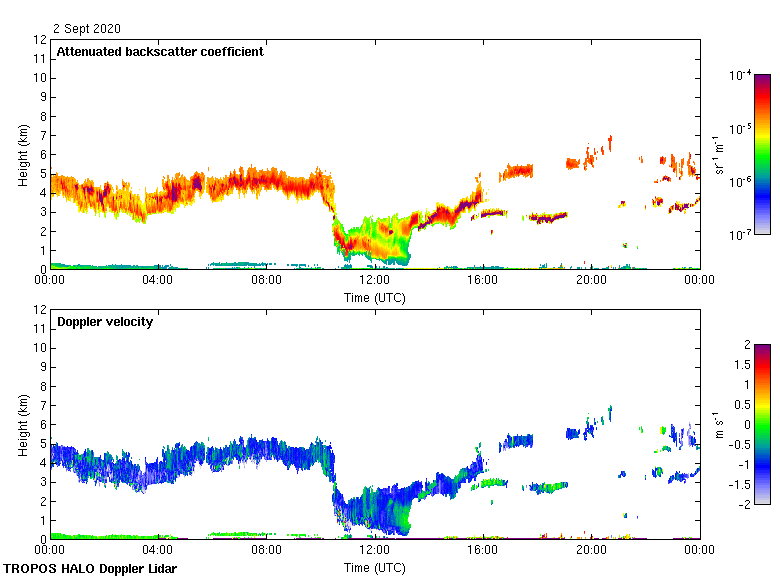Click the 12:00 time tick under top plot
Viewport: 780px width, 580px height.
coord(374,282)
